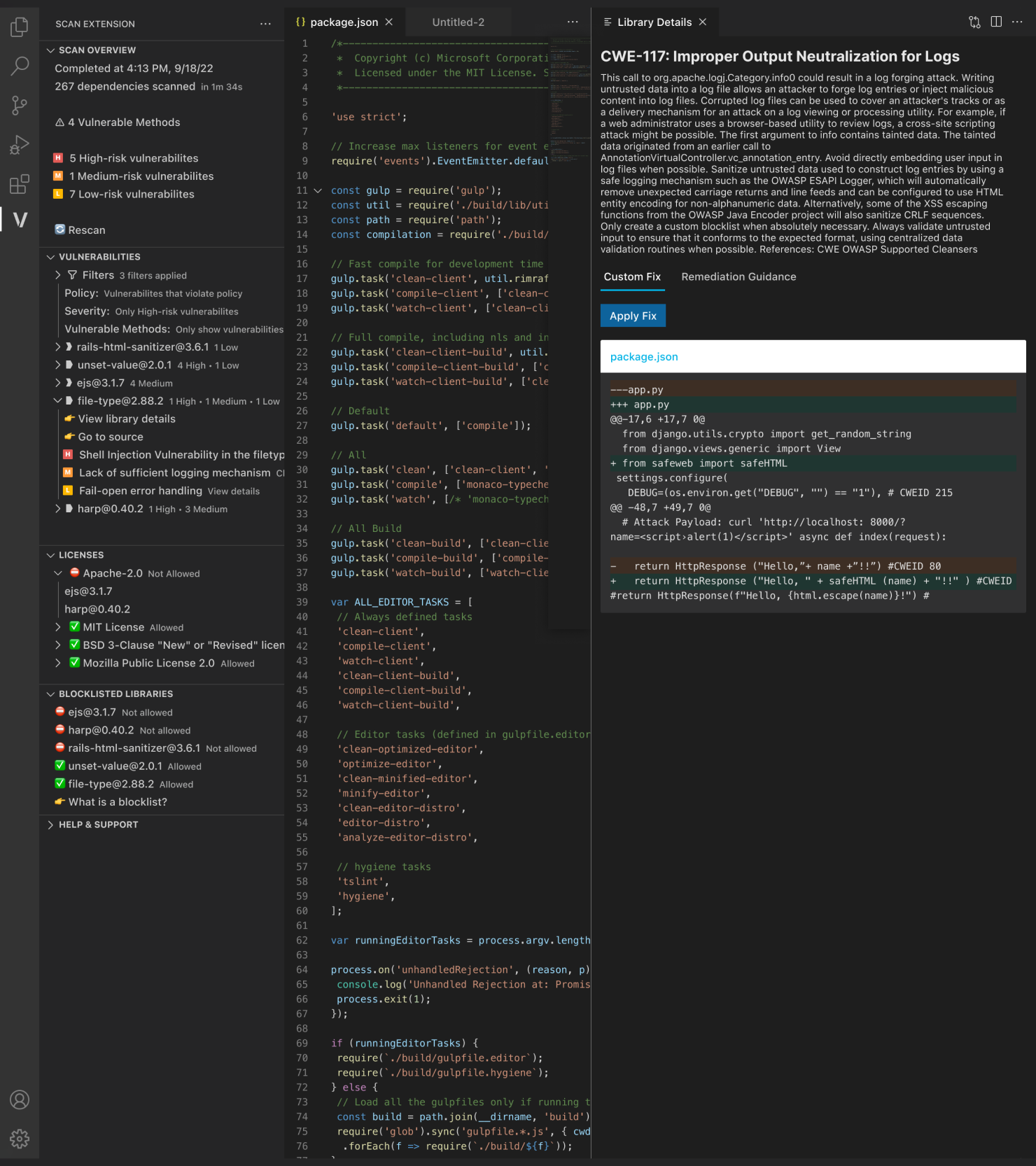Select the Library Details tab
The height and width of the screenshot is (1166, 1036).
pyautogui.click(x=654, y=22)
